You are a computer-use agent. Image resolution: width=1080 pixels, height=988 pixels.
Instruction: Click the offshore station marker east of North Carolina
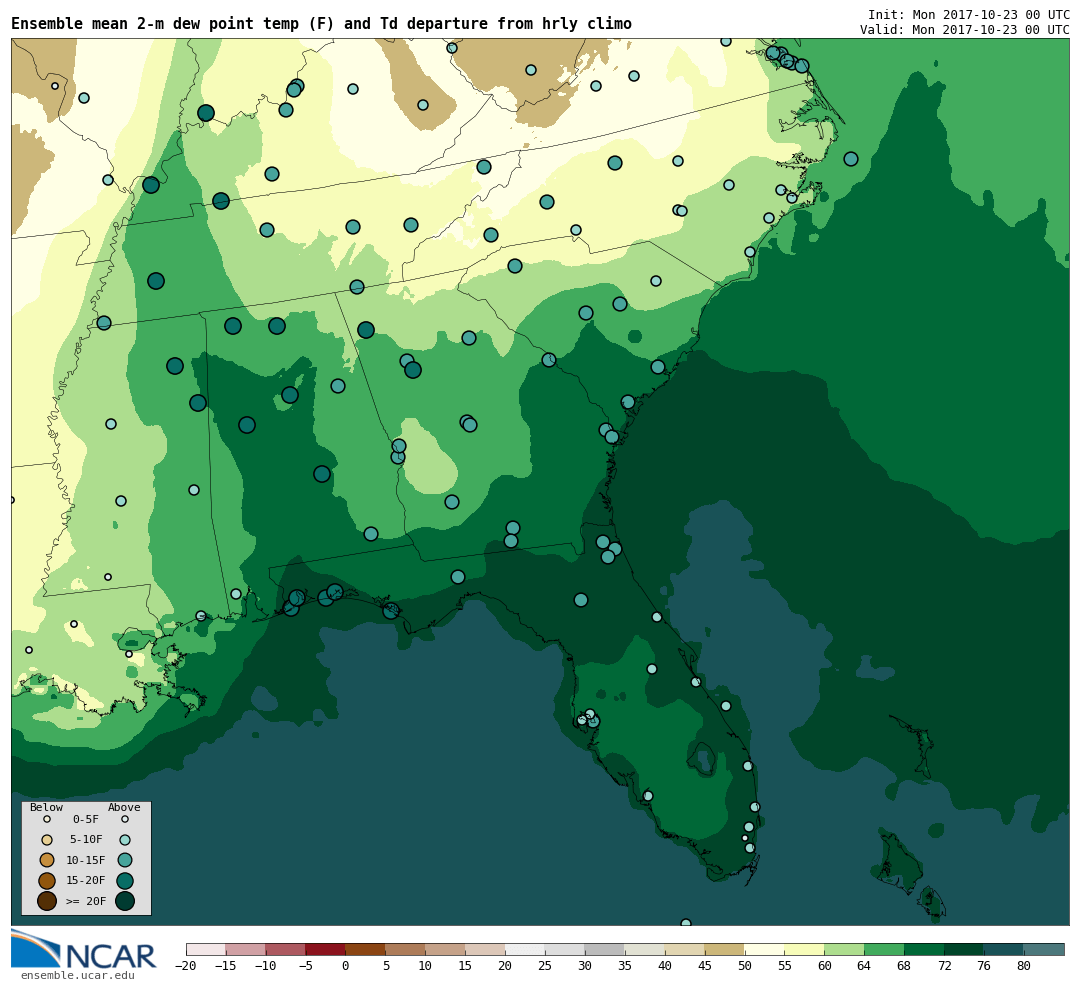click(x=851, y=159)
